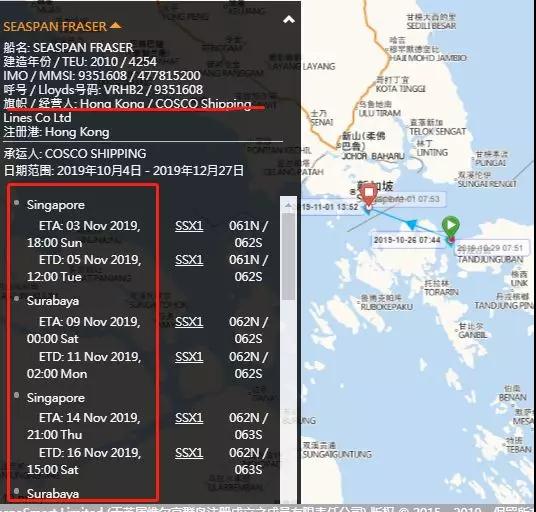Viewport: 536px width, 512px height.
Task: Select the last Surabaya port entry
Action: [53, 494]
